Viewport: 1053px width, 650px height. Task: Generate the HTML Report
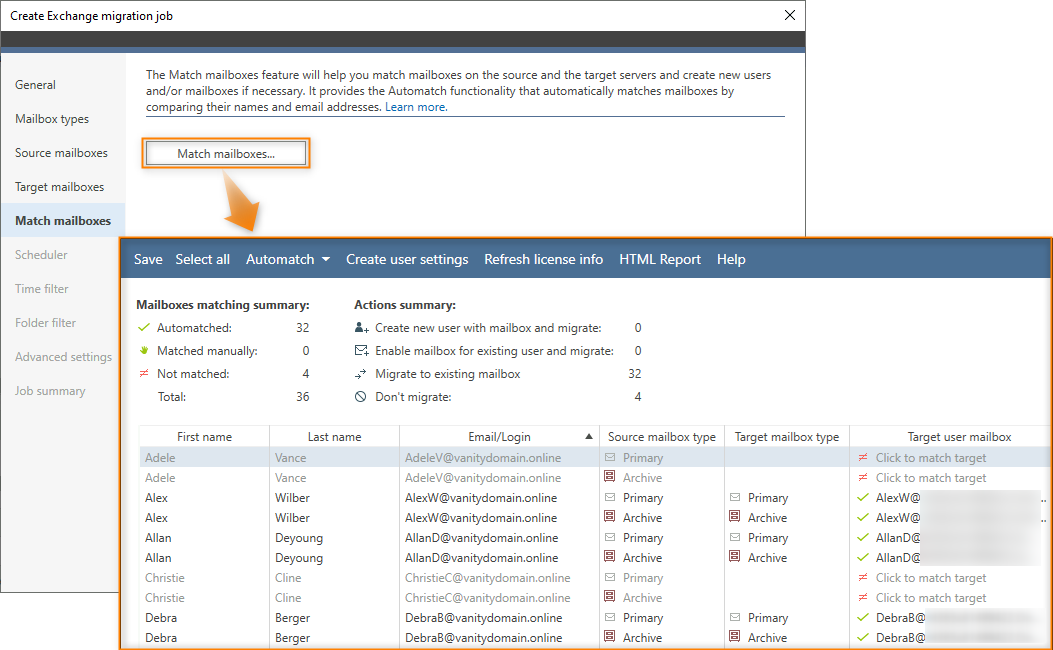tap(659, 259)
